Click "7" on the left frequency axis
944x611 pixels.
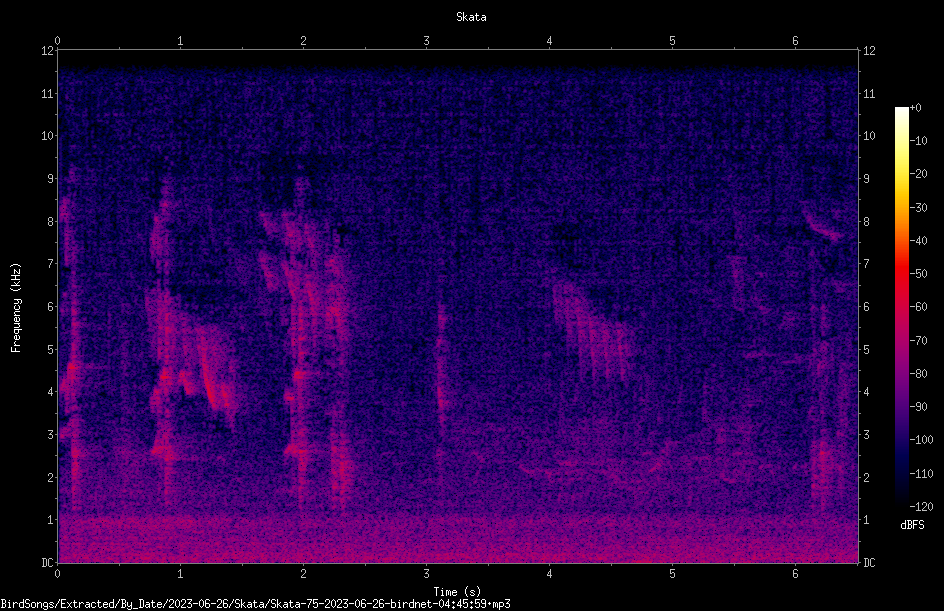[51, 264]
